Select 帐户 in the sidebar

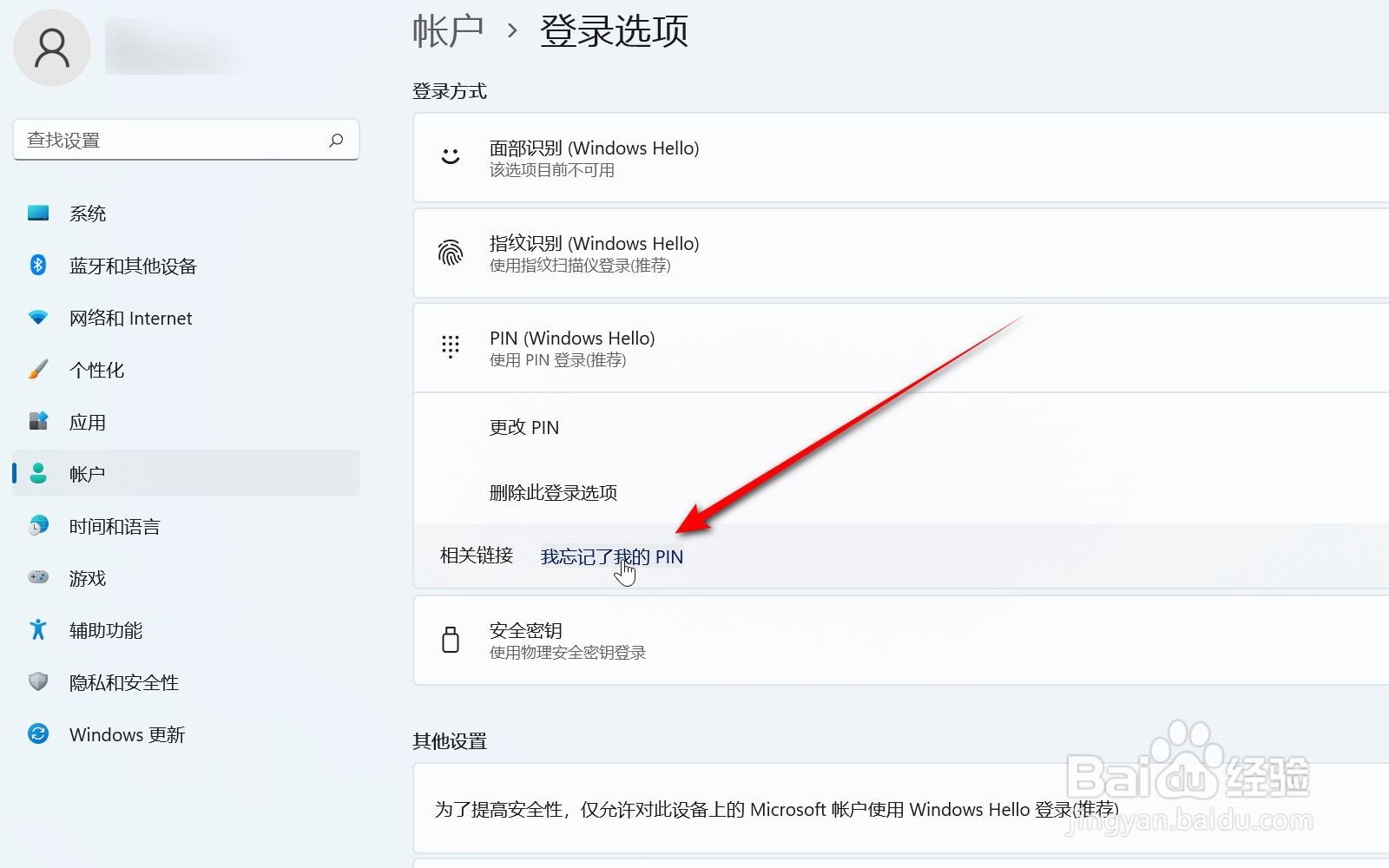click(x=186, y=473)
